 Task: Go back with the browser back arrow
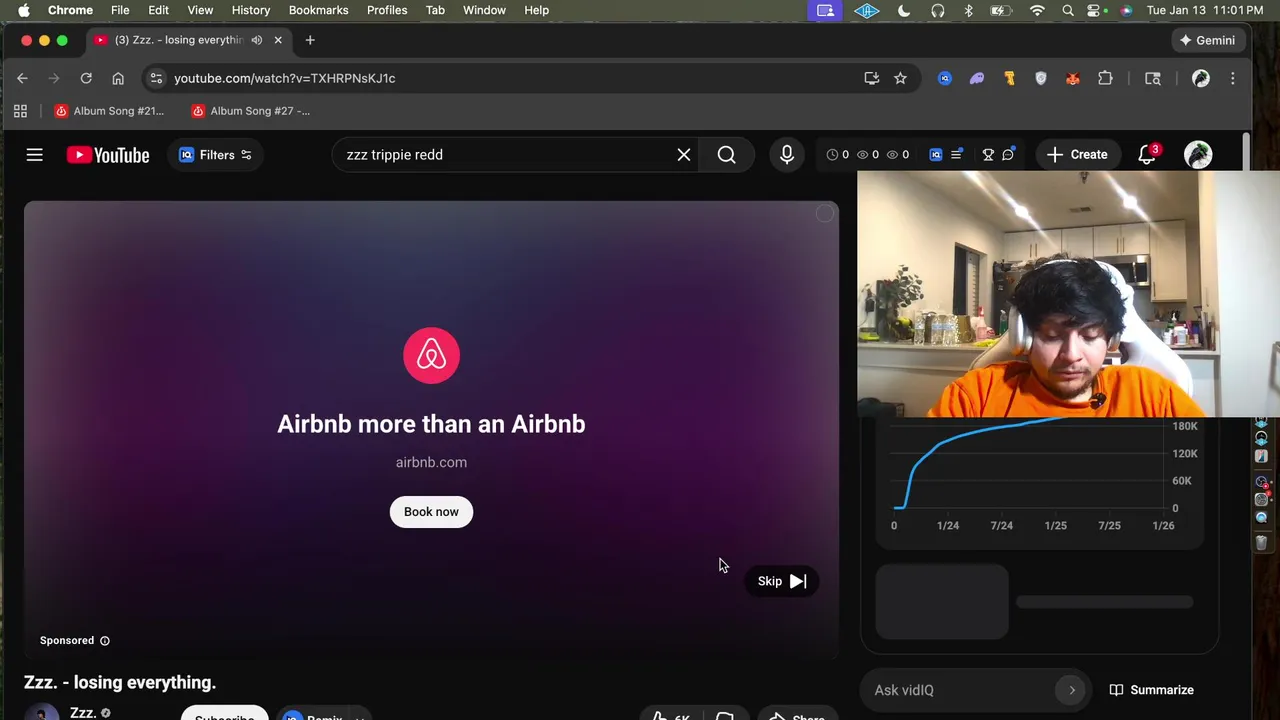click(x=22, y=78)
